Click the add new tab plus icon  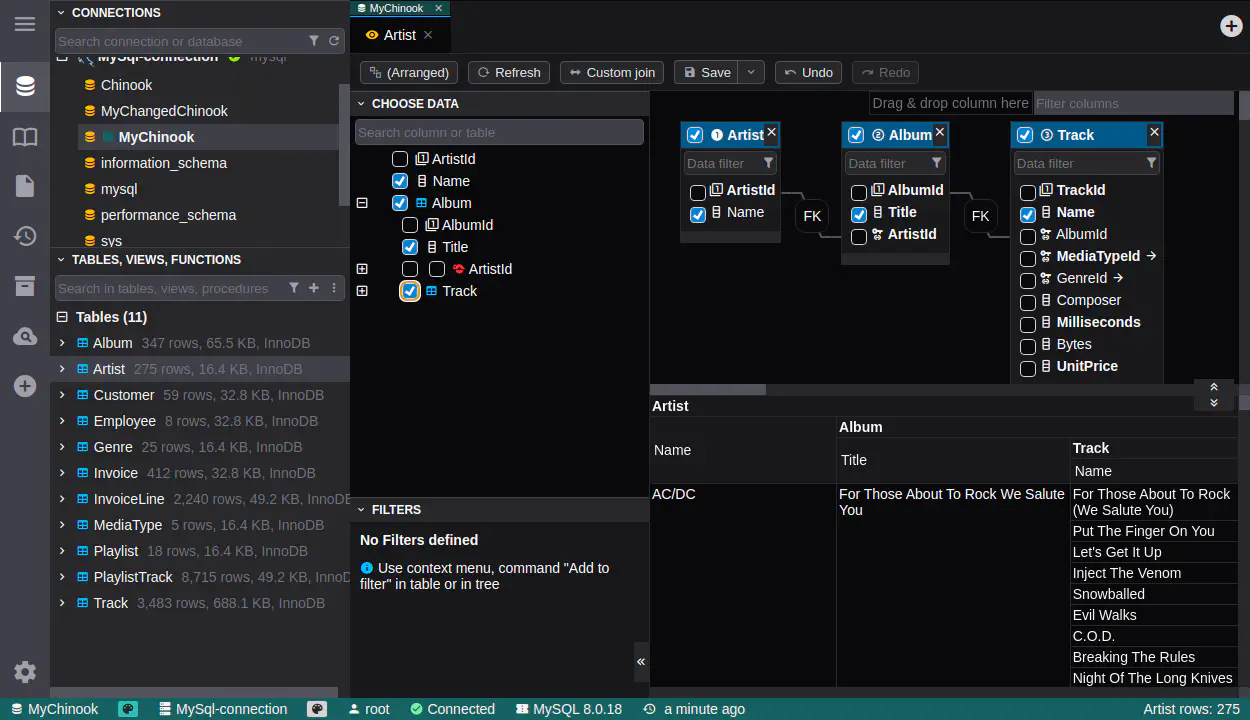1231,26
